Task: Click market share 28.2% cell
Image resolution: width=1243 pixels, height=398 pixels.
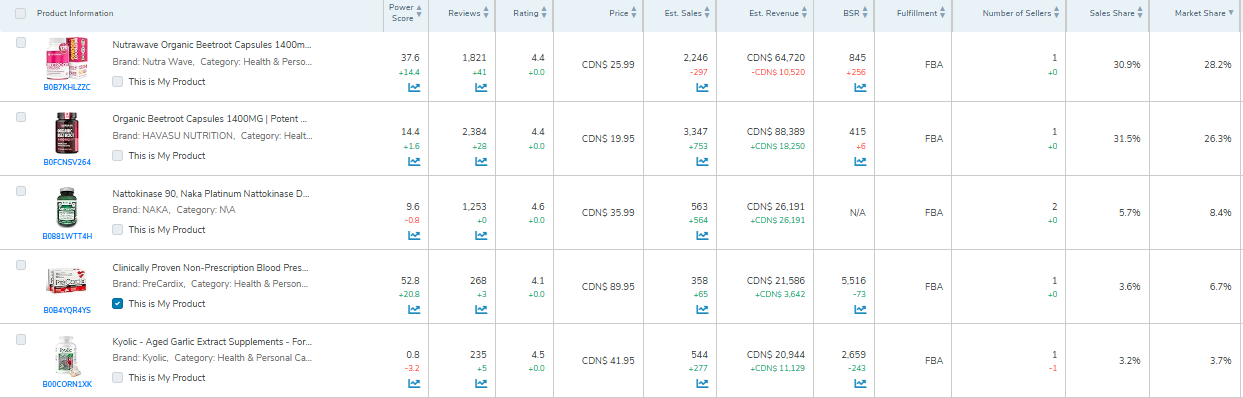Action: (x=1217, y=64)
